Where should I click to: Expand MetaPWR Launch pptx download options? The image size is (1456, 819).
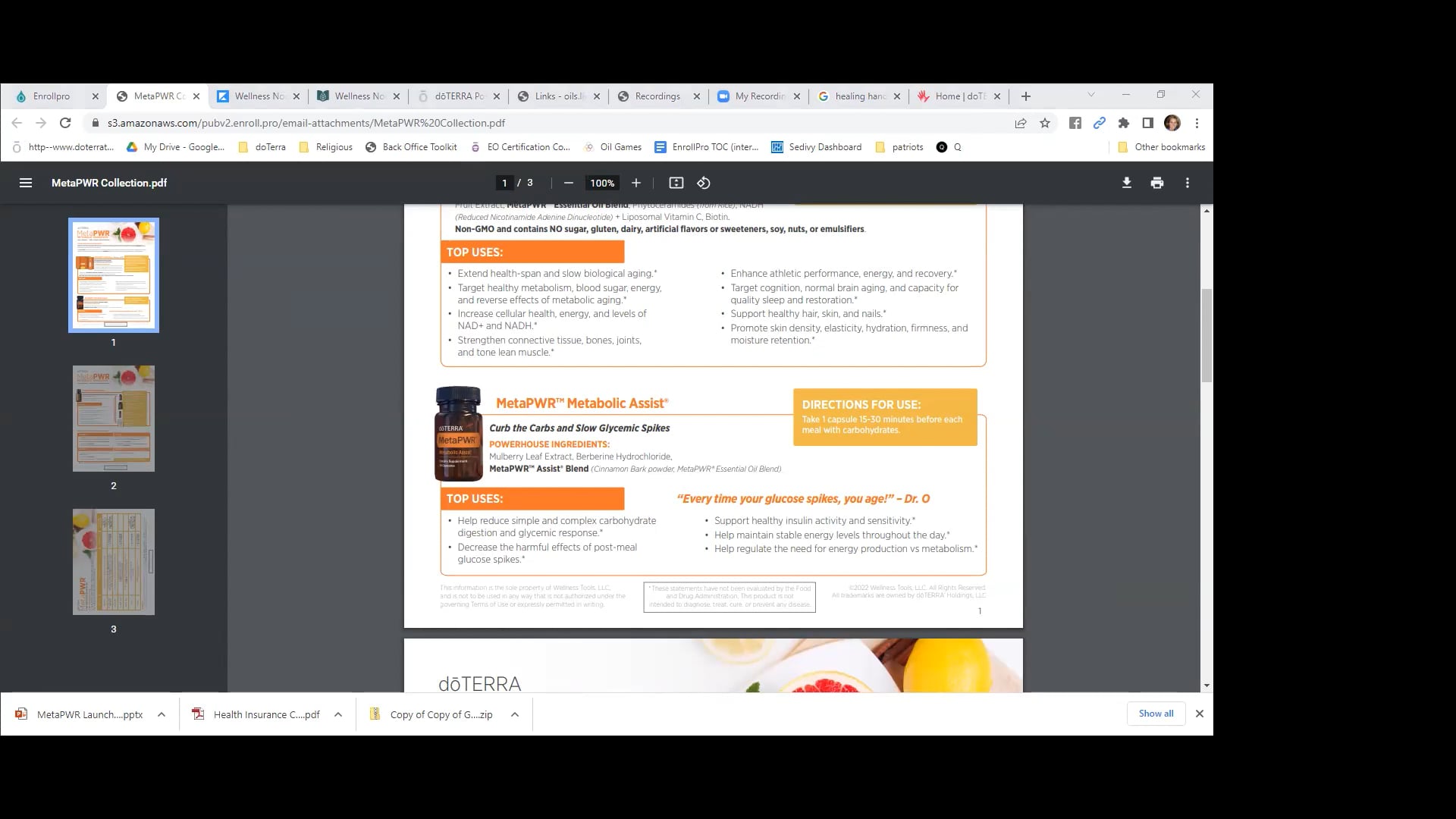coord(162,714)
